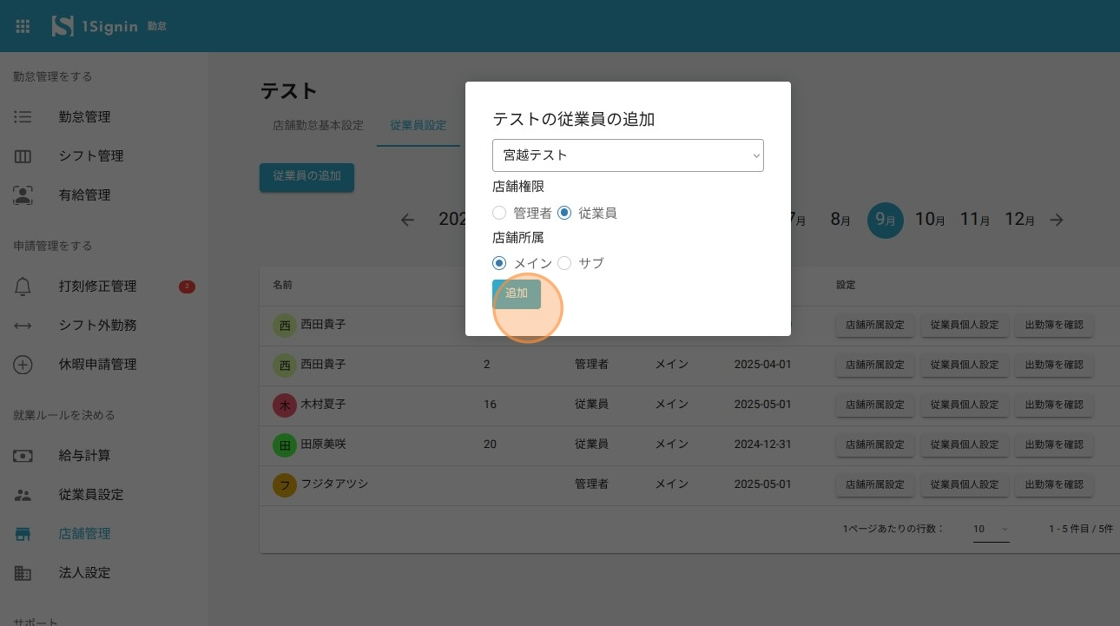Click 追加 button in dialog
The width and height of the screenshot is (1120, 626).
click(x=516, y=294)
